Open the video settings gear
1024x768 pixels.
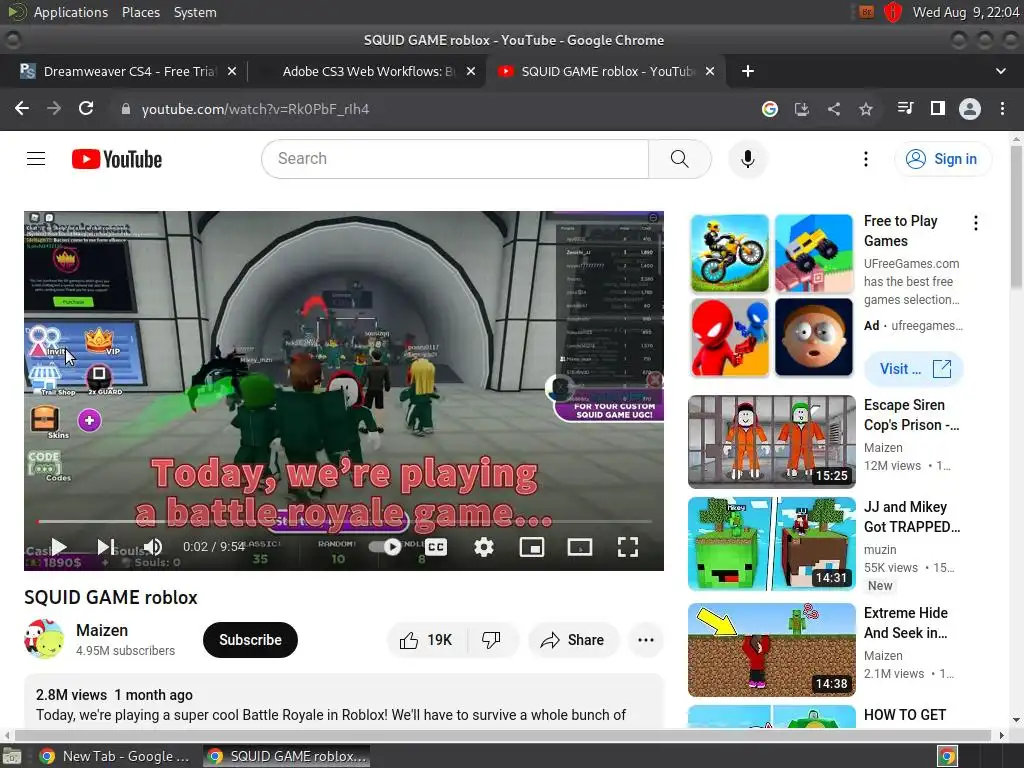tap(484, 547)
